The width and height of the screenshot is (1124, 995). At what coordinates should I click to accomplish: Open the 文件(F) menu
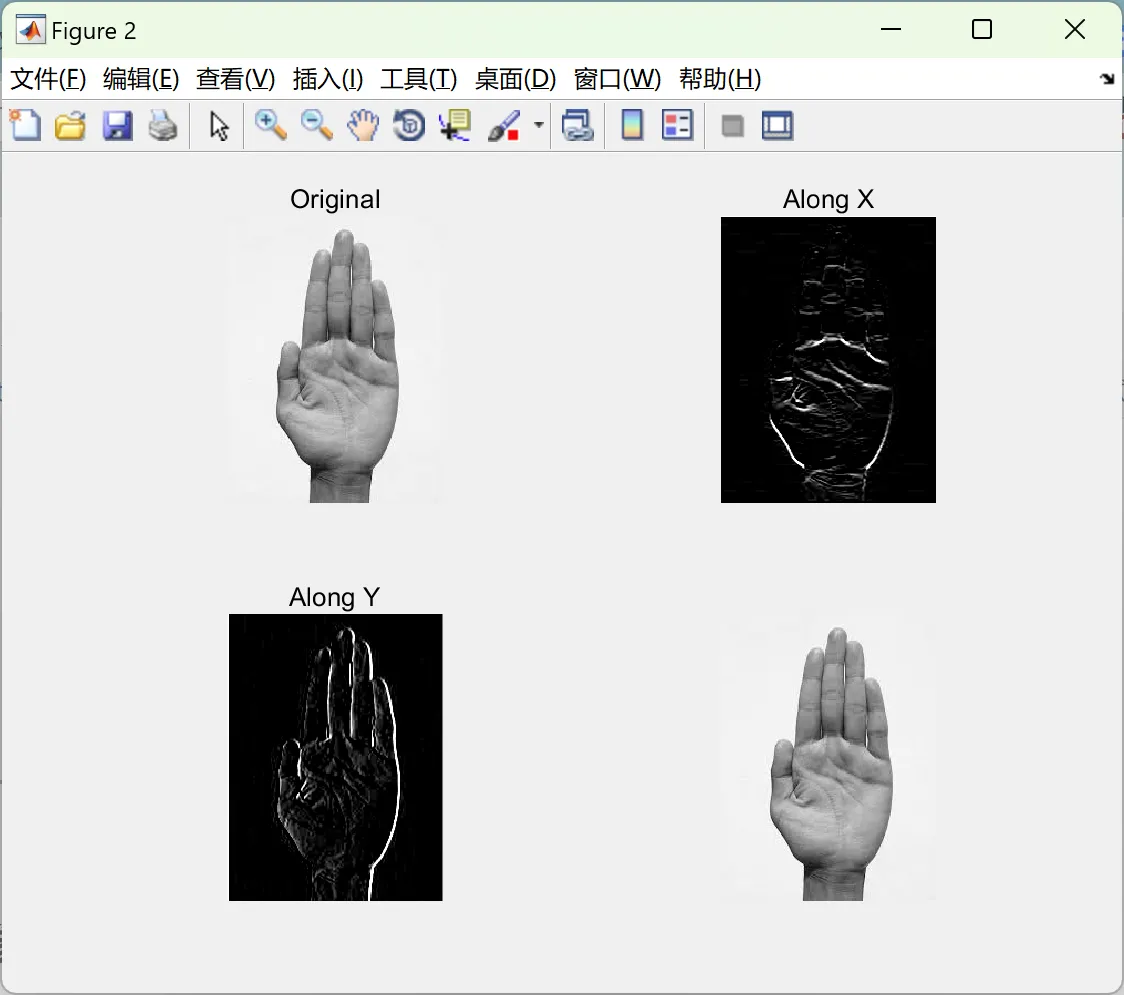[x=48, y=79]
